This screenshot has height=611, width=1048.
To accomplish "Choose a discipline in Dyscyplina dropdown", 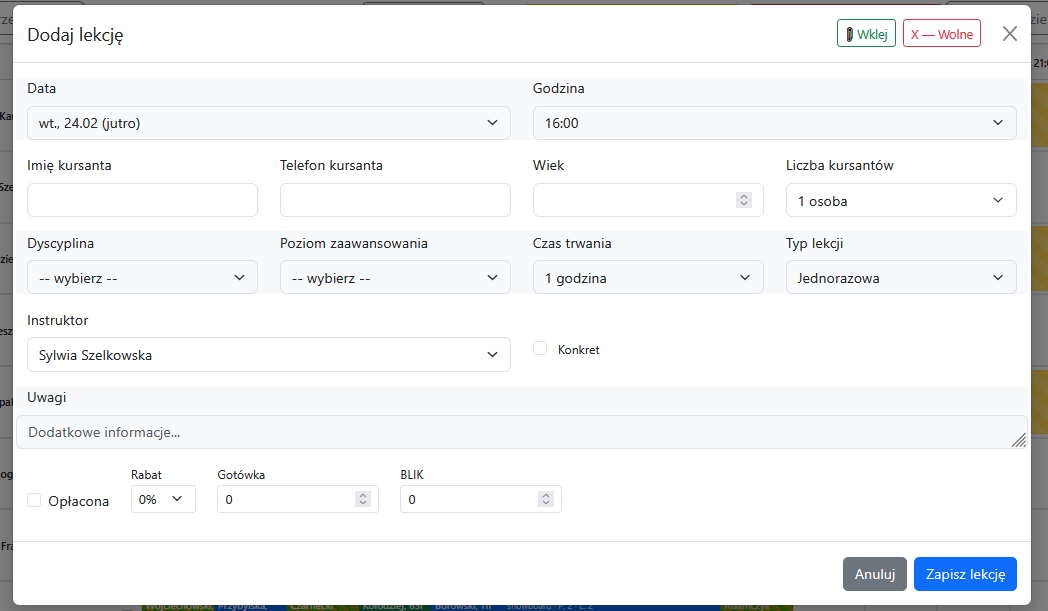I will coord(142,277).
